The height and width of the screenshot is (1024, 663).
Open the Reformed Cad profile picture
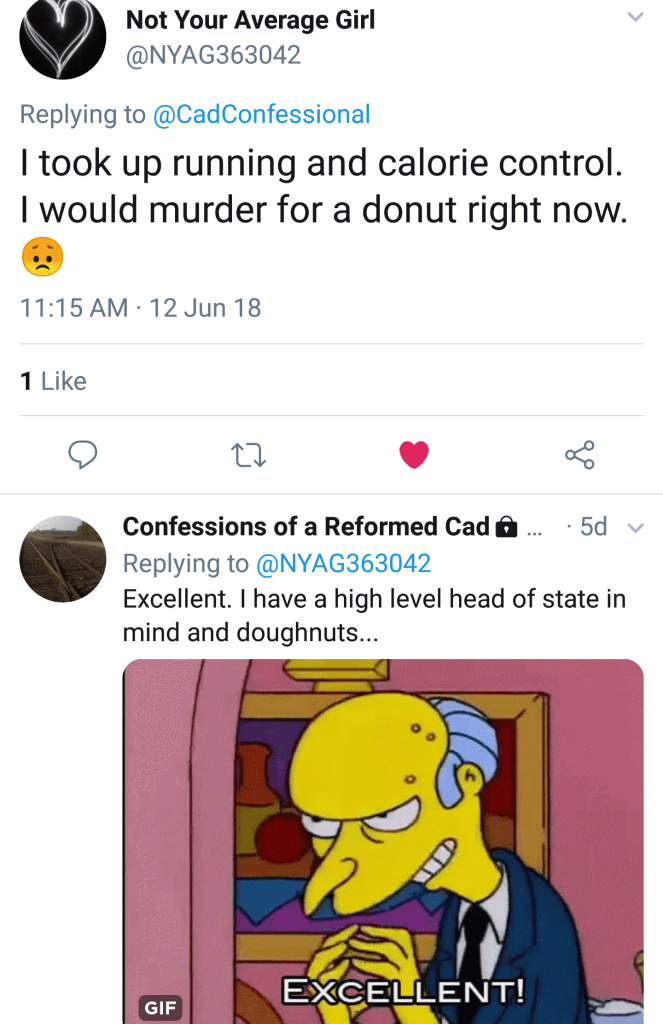63,558
